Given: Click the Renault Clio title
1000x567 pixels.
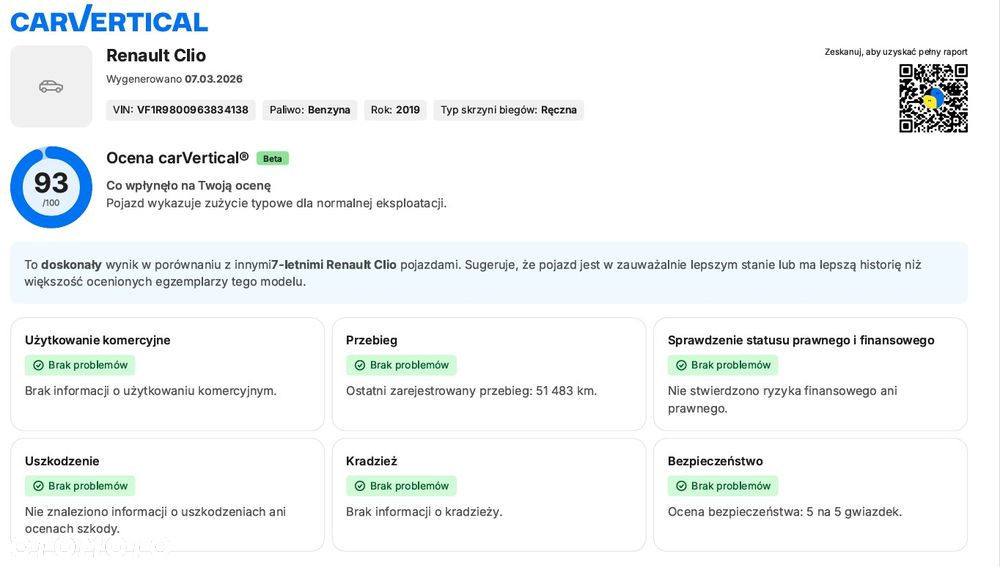Looking at the screenshot, I should pyautogui.click(x=156, y=56).
